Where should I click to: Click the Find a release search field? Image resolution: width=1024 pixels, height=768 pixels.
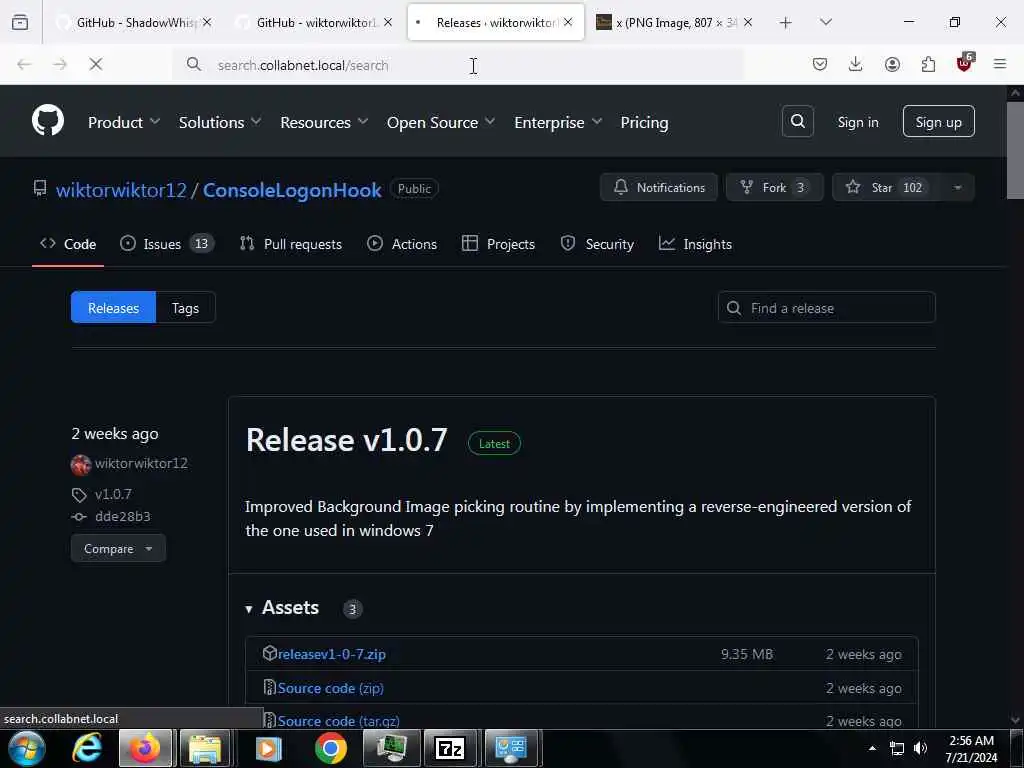[x=827, y=308]
